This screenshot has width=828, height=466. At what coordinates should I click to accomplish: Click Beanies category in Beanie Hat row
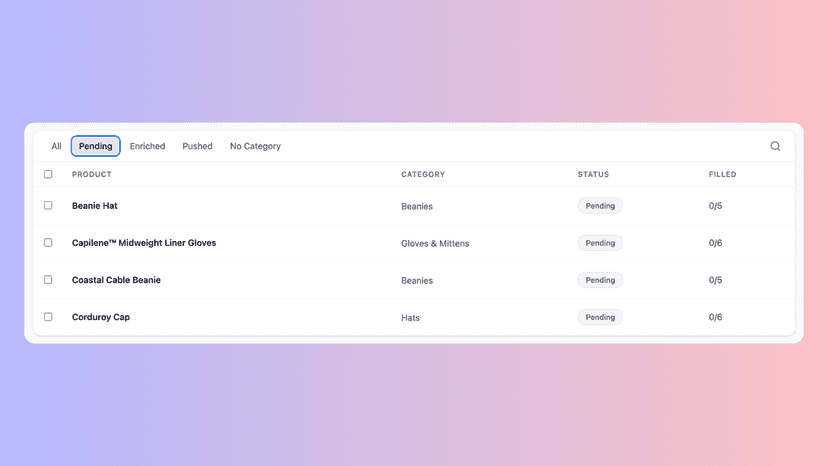click(x=417, y=206)
